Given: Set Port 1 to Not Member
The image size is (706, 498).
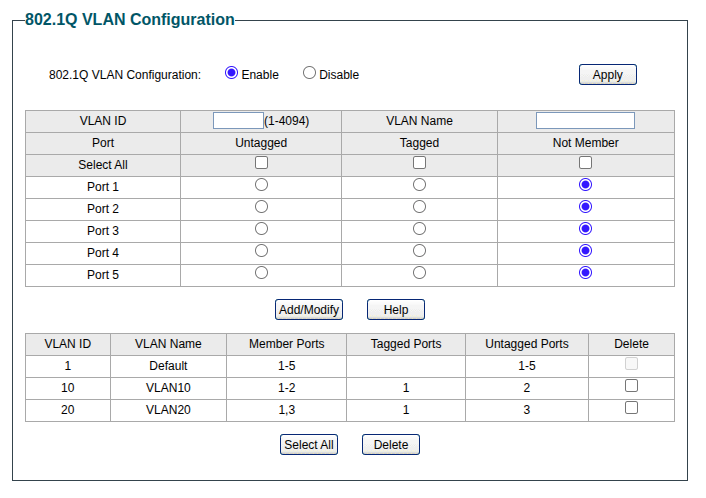Looking at the screenshot, I should [x=585, y=185].
